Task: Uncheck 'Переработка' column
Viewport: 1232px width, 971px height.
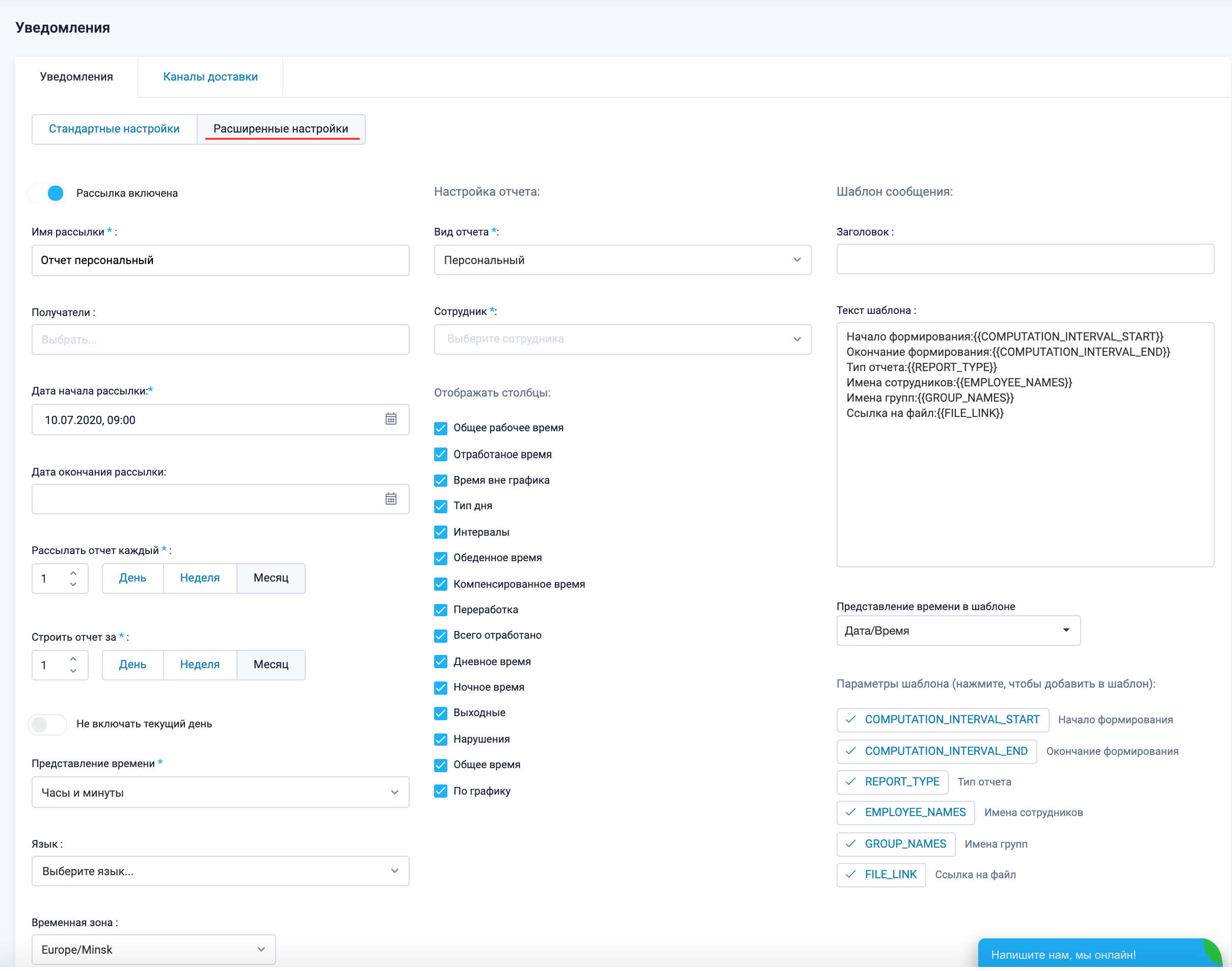Action: pyautogui.click(x=440, y=610)
